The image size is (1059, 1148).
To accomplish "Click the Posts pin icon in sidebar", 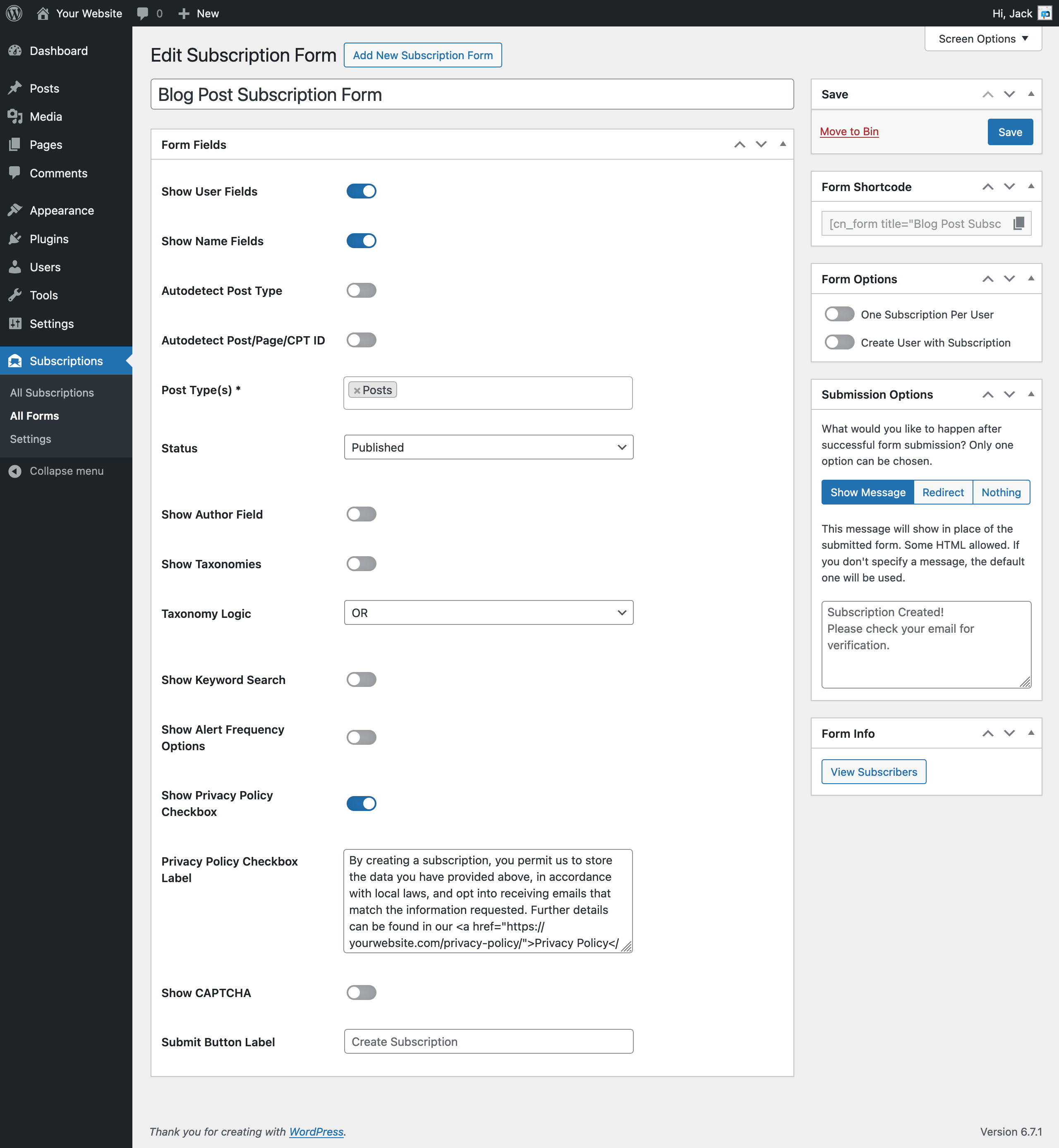I will pos(15,88).
